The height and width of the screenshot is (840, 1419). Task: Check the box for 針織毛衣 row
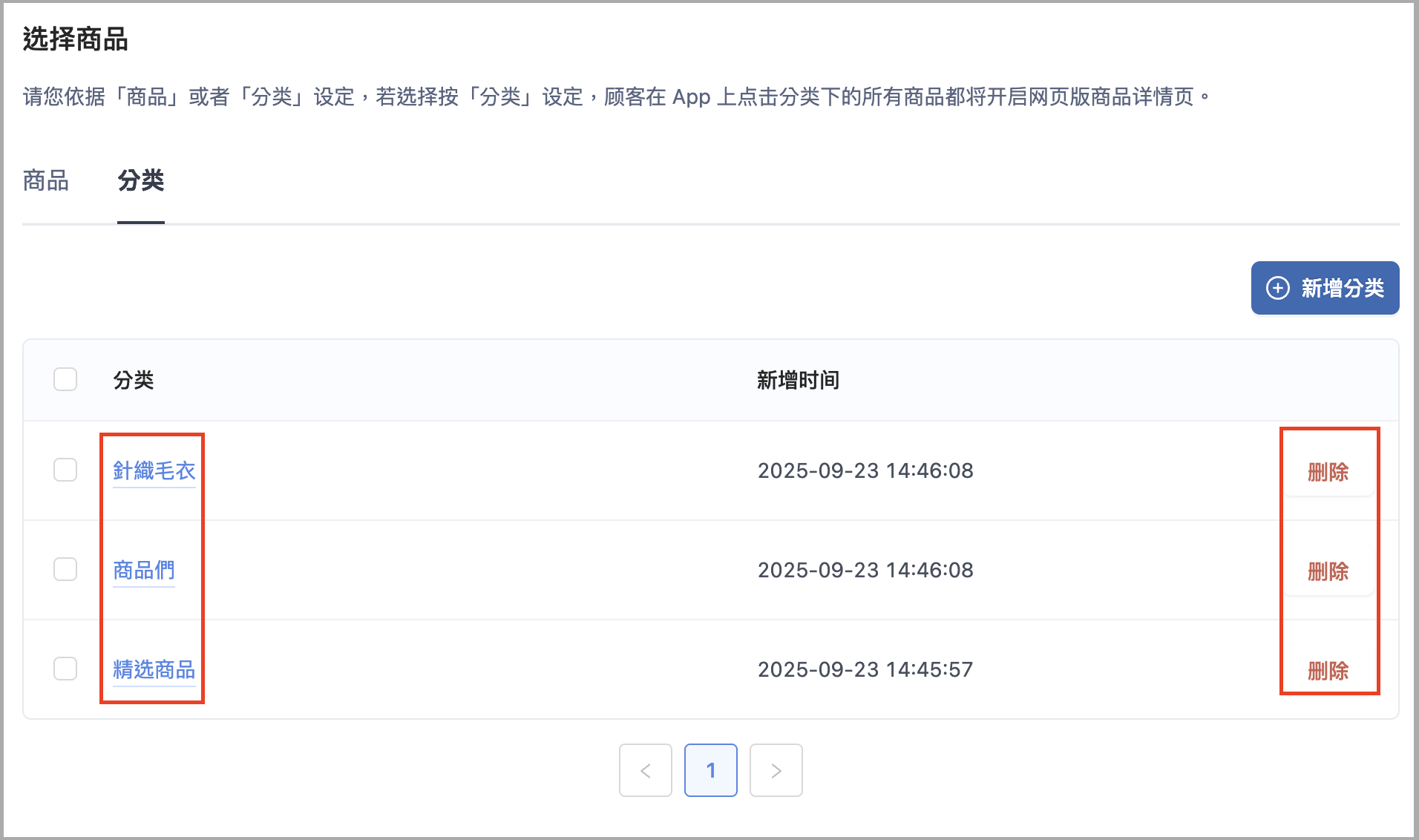[x=65, y=470]
